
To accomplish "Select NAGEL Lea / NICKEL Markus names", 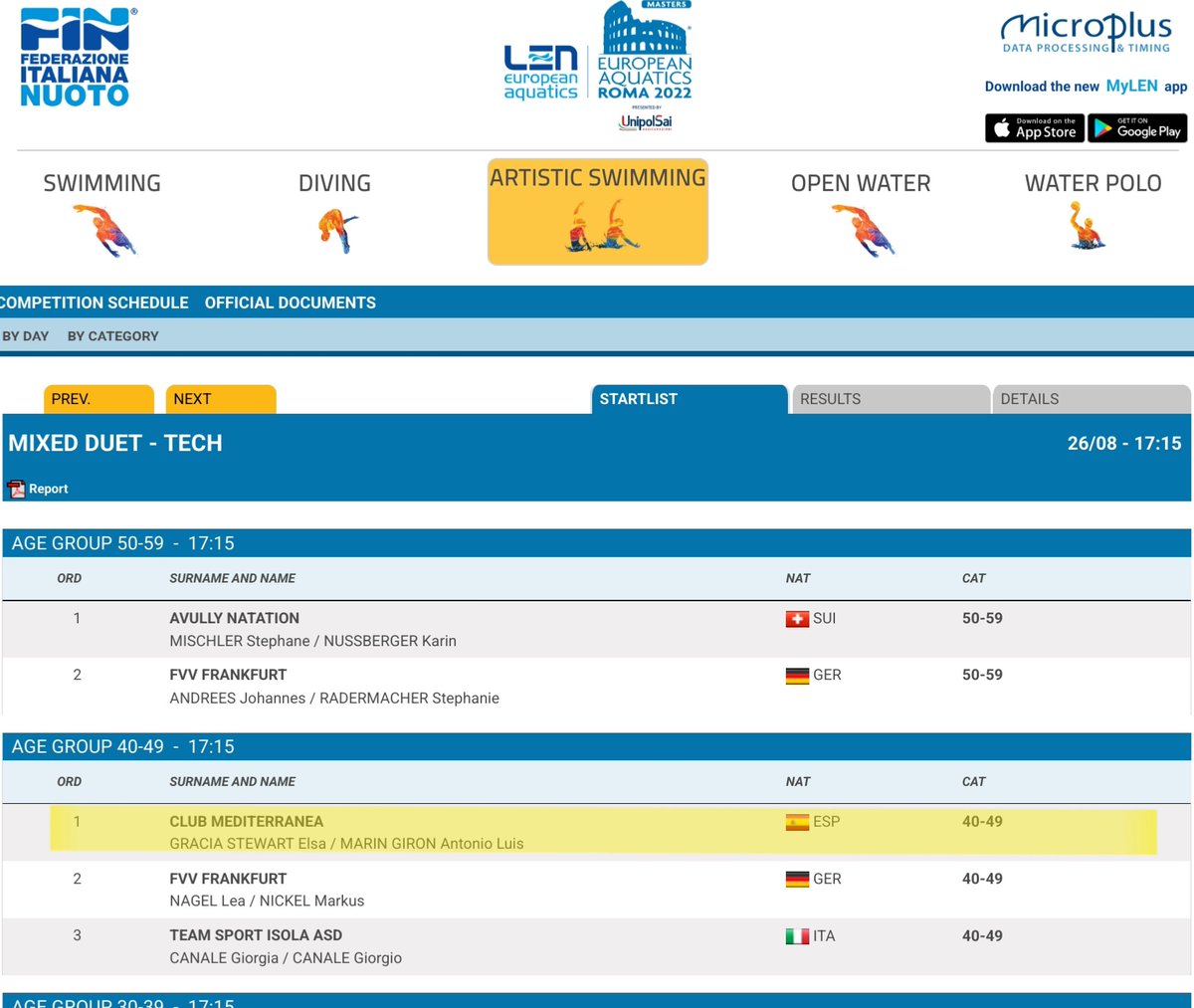I will pos(267,902).
